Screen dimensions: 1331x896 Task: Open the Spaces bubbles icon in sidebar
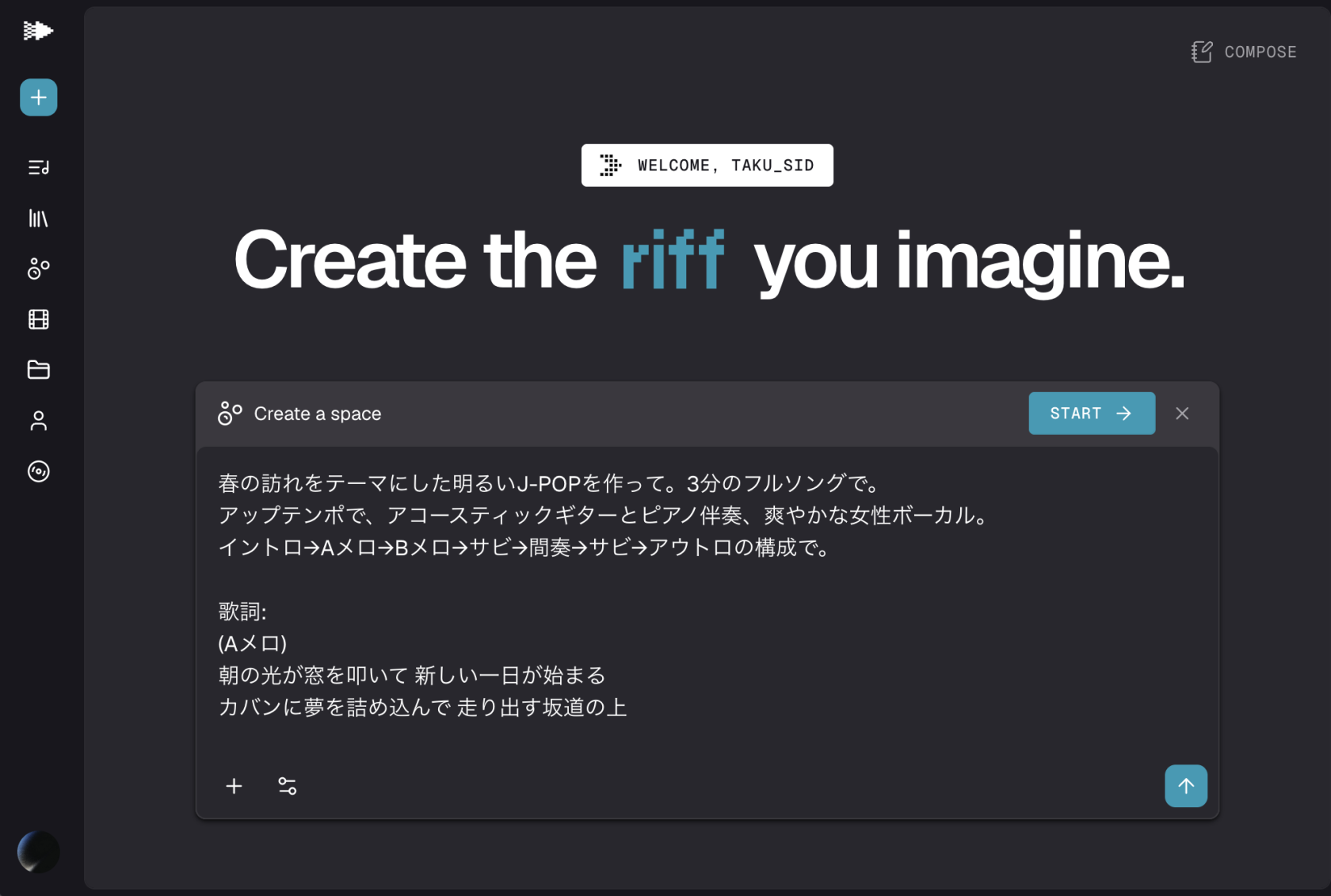pyautogui.click(x=38, y=269)
